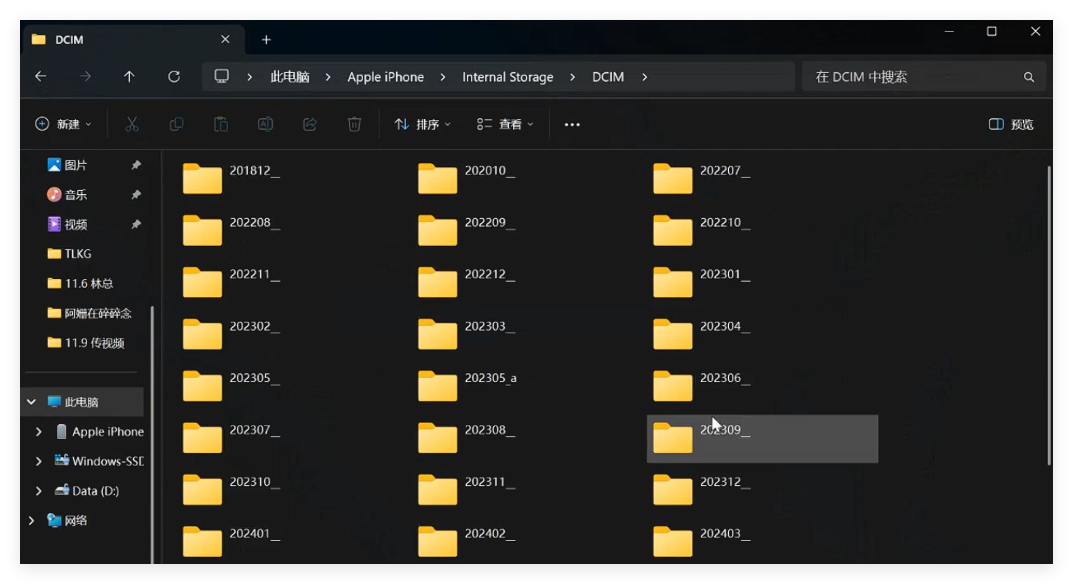Rename the selected folder via toolbar icon

point(265,123)
